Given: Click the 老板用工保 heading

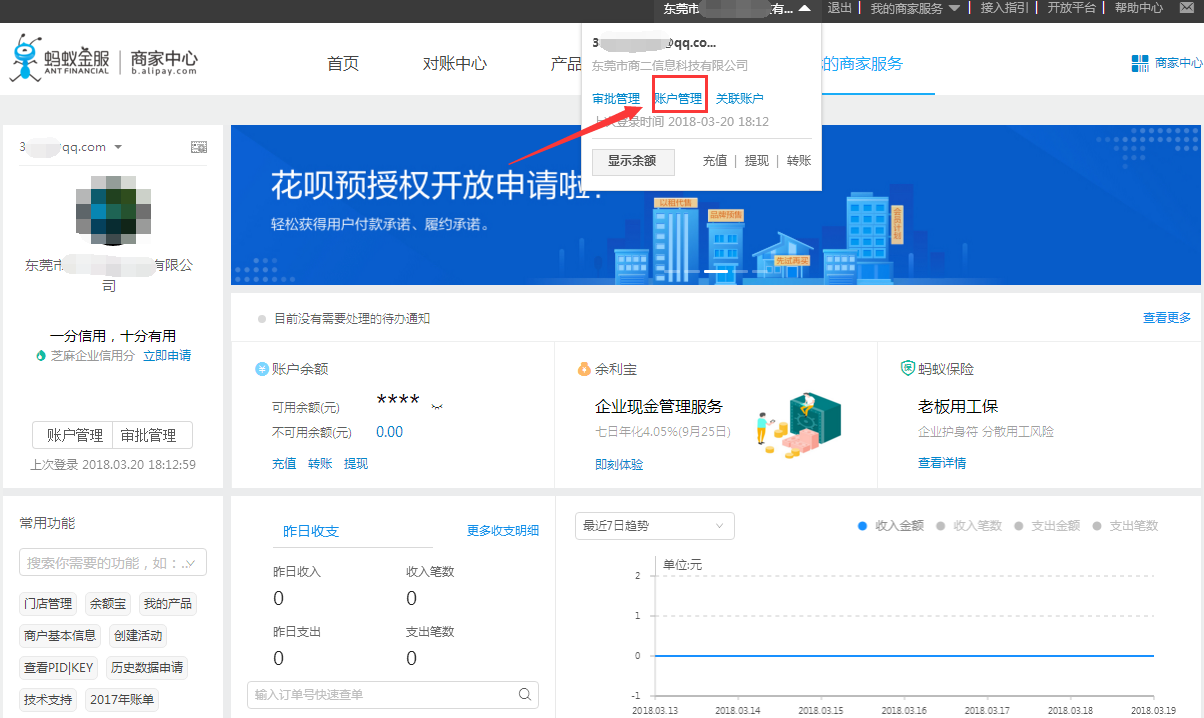Looking at the screenshot, I should click(x=958, y=407).
